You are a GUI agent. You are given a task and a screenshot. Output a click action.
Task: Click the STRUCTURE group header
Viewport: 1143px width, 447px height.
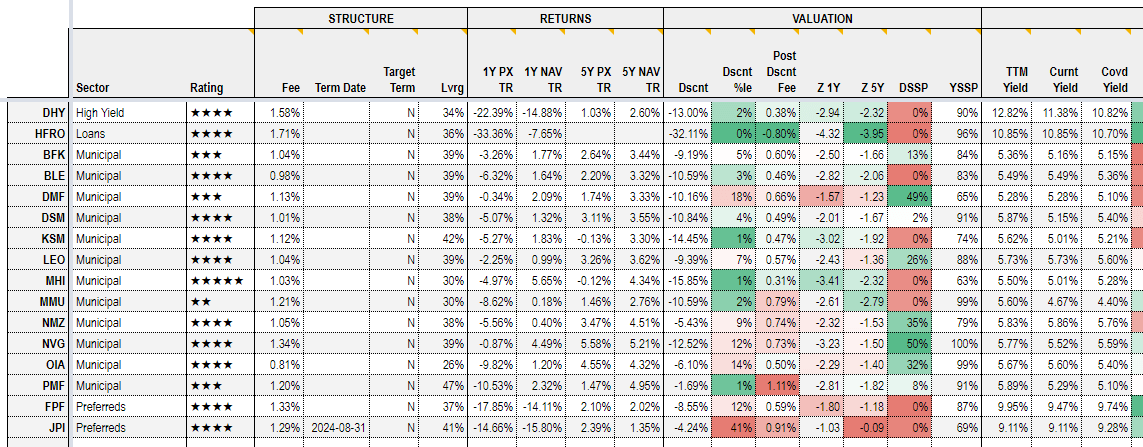coord(360,19)
